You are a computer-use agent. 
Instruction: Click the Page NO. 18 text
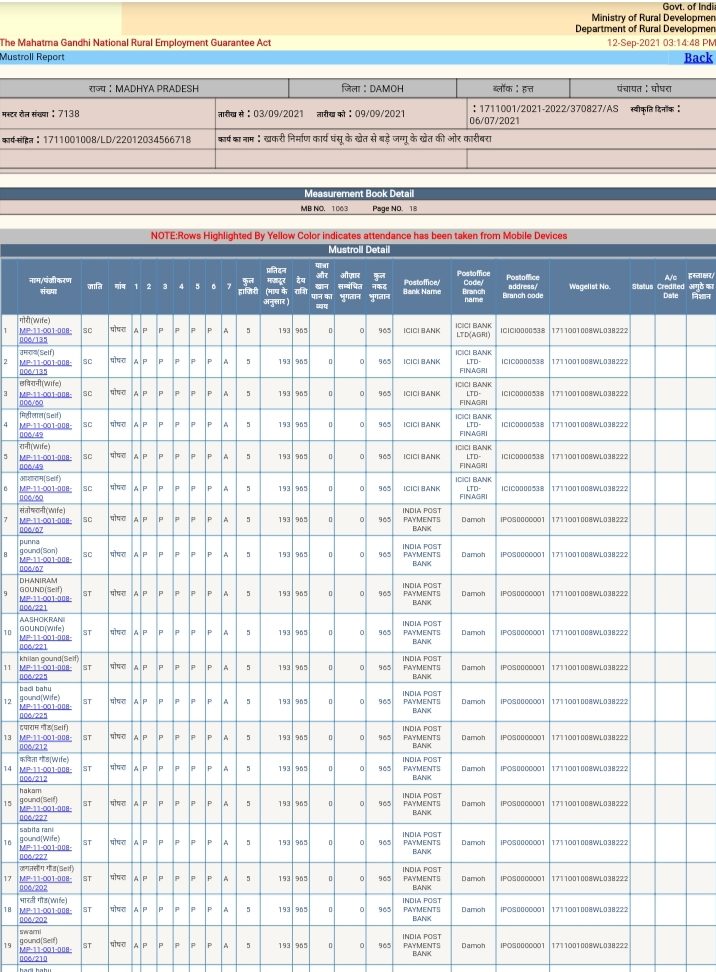pos(395,209)
